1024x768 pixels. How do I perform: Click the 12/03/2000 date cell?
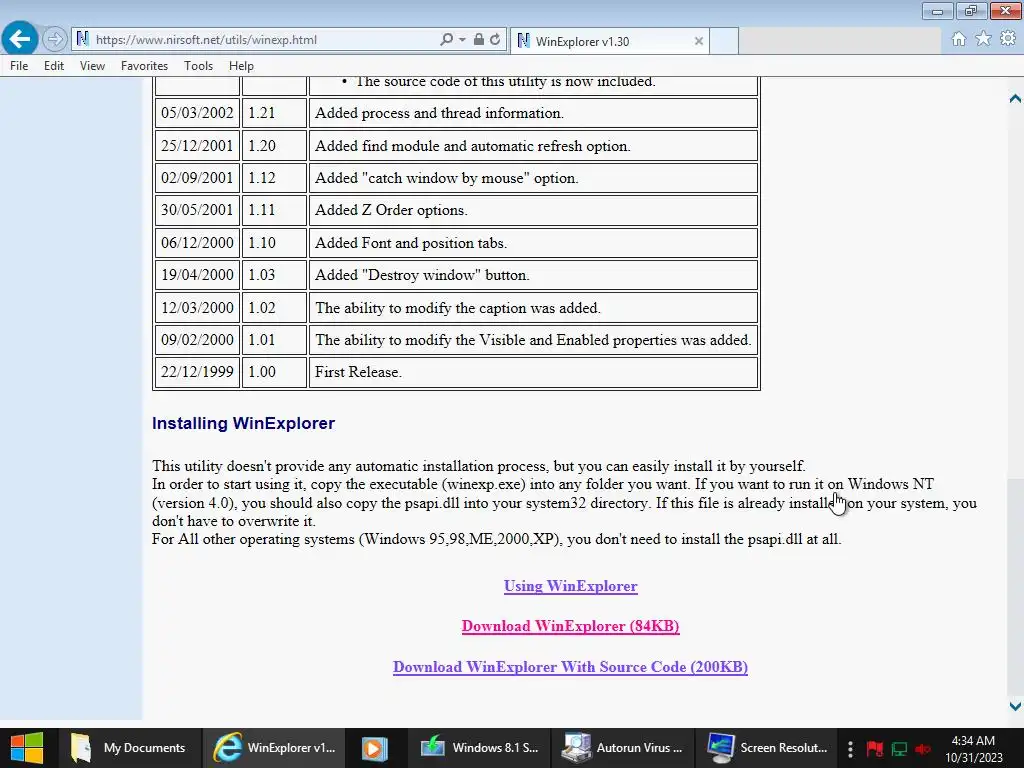pos(197,308)
